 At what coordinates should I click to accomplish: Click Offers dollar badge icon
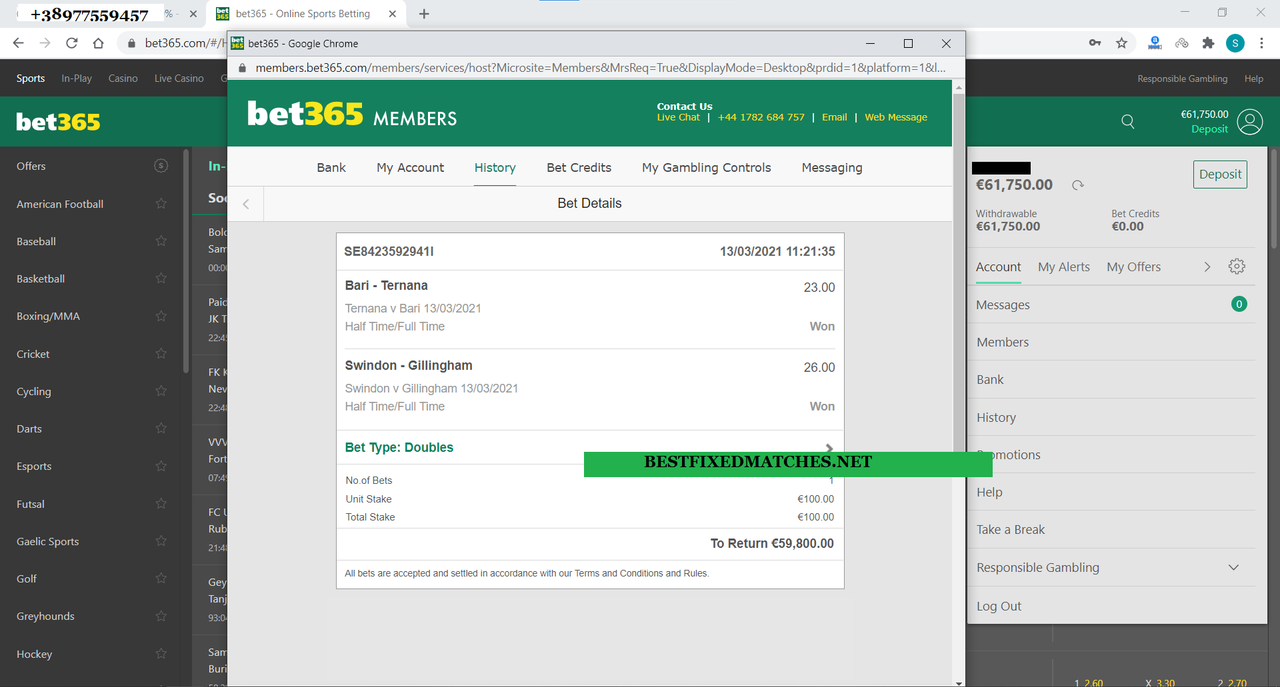[161, 166]
